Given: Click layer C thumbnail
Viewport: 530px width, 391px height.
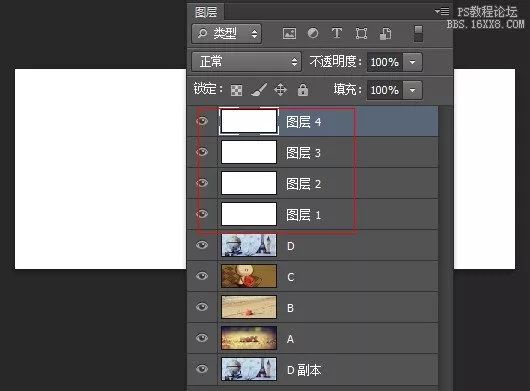Looking at the screenshot, I should (249, 276).
